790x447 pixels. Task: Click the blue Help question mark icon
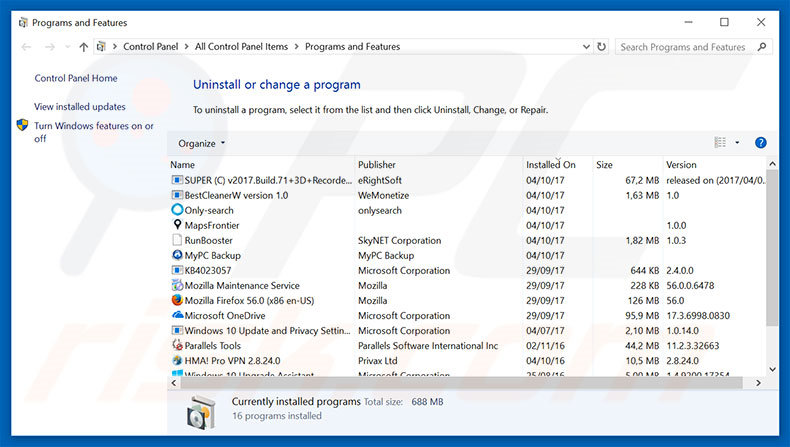pos(760,143)
